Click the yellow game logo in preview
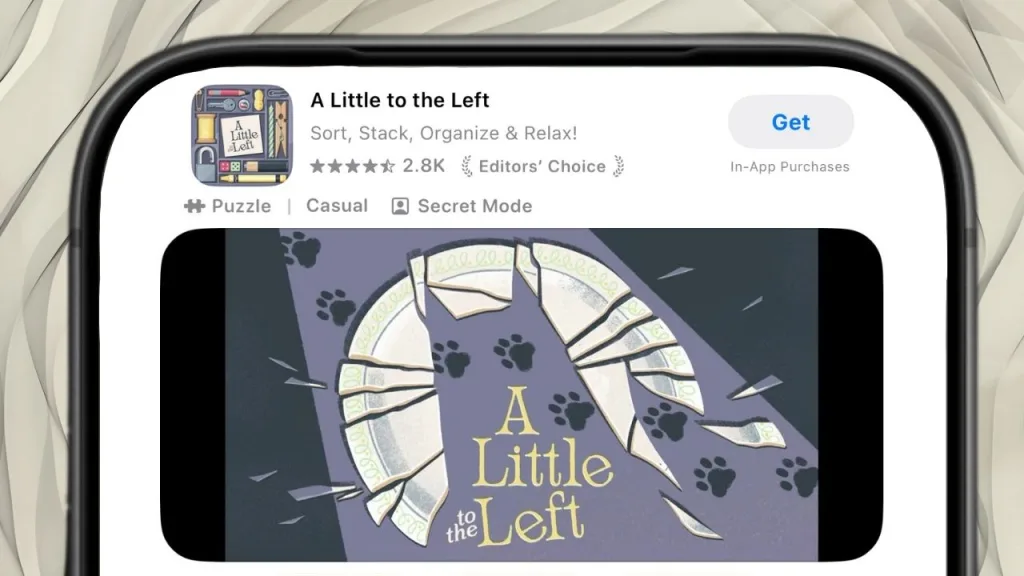 530,469
